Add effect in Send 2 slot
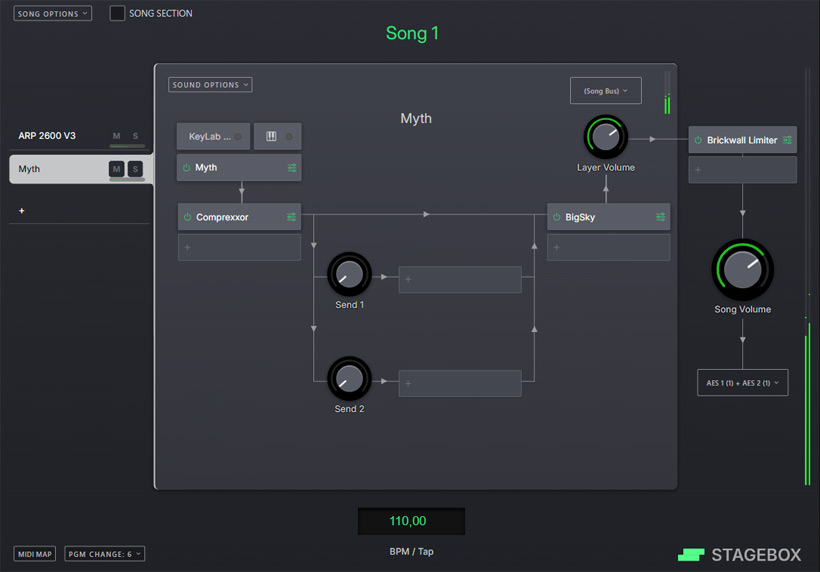The height and width of the screenshot is (572, 820). coord(460,383)
